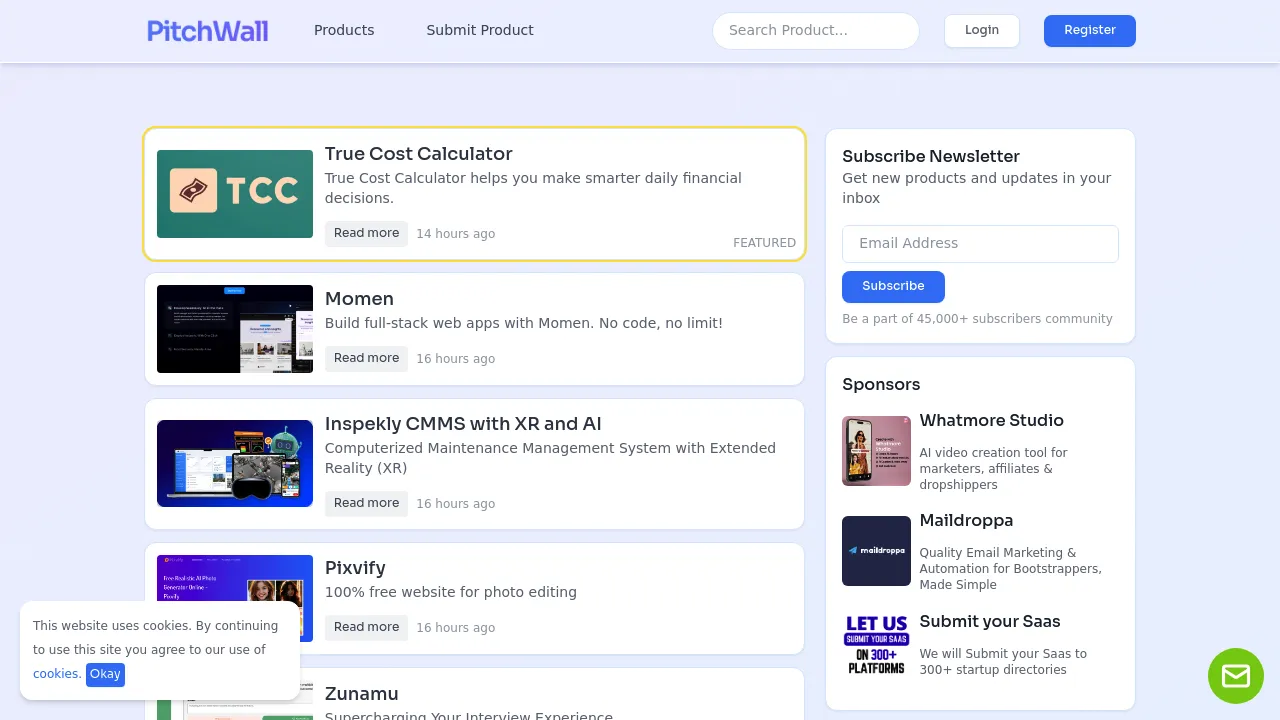This screenshot has height=720, width=1280.
Task: Open the cookies policy link
Action: point(57,674)
